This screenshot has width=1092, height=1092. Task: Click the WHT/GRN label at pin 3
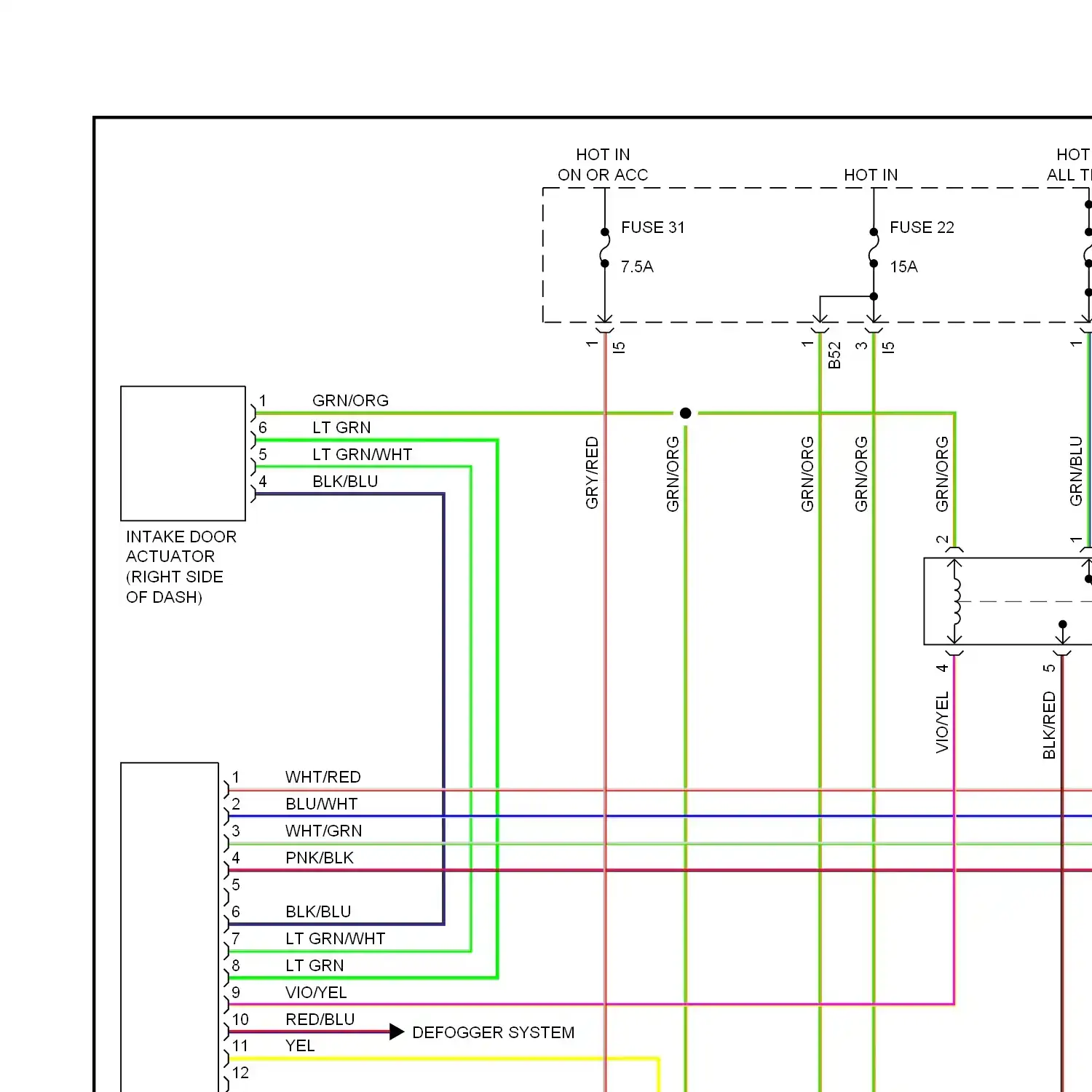(323, 831)
